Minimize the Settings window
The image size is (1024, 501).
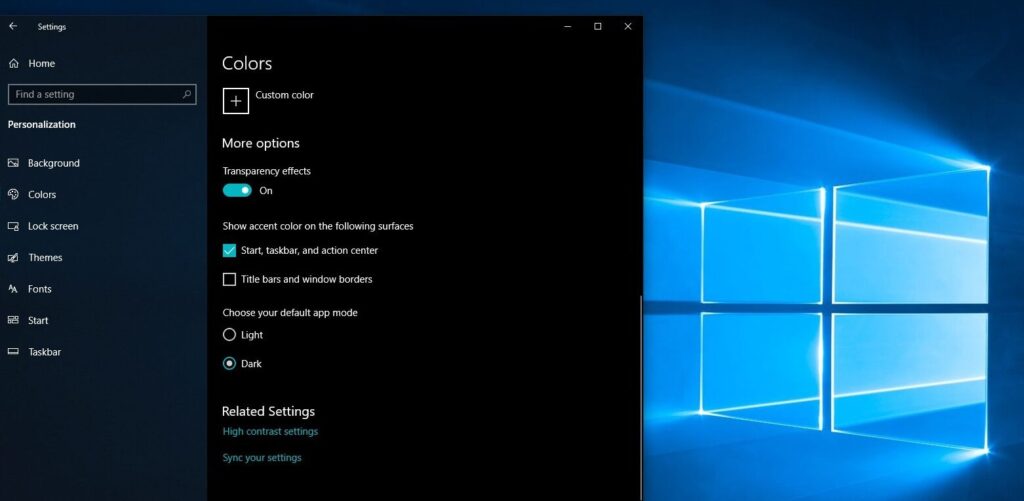coord(568,26)
